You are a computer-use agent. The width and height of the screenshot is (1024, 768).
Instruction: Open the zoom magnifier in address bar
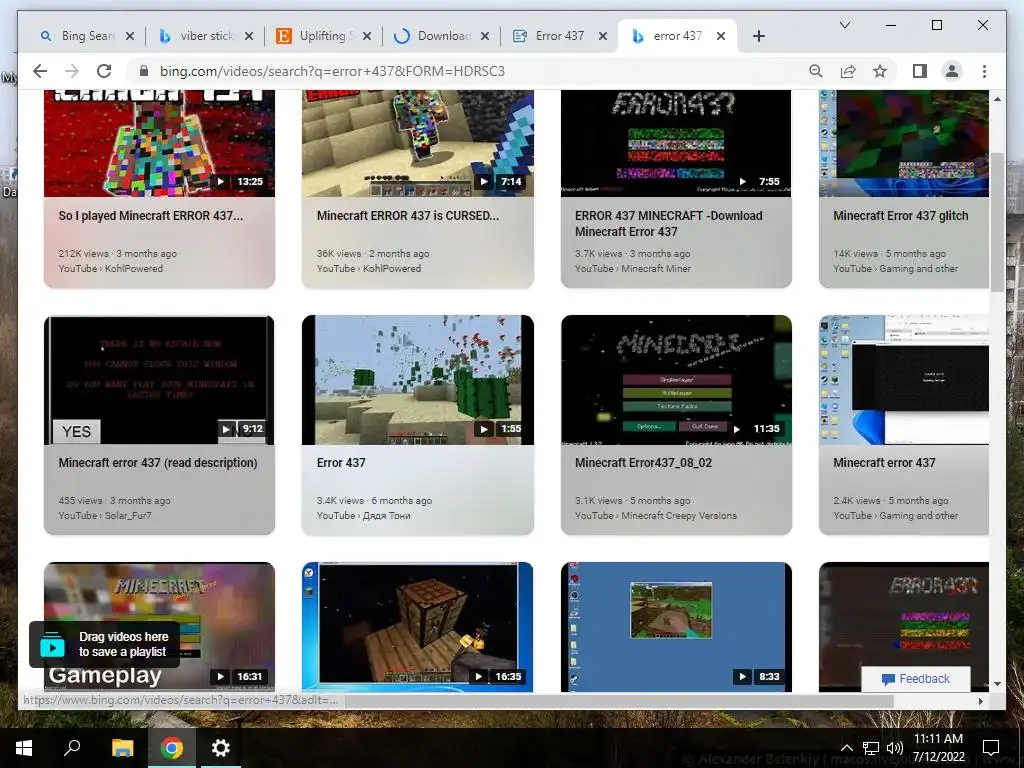tap(816, 71)
